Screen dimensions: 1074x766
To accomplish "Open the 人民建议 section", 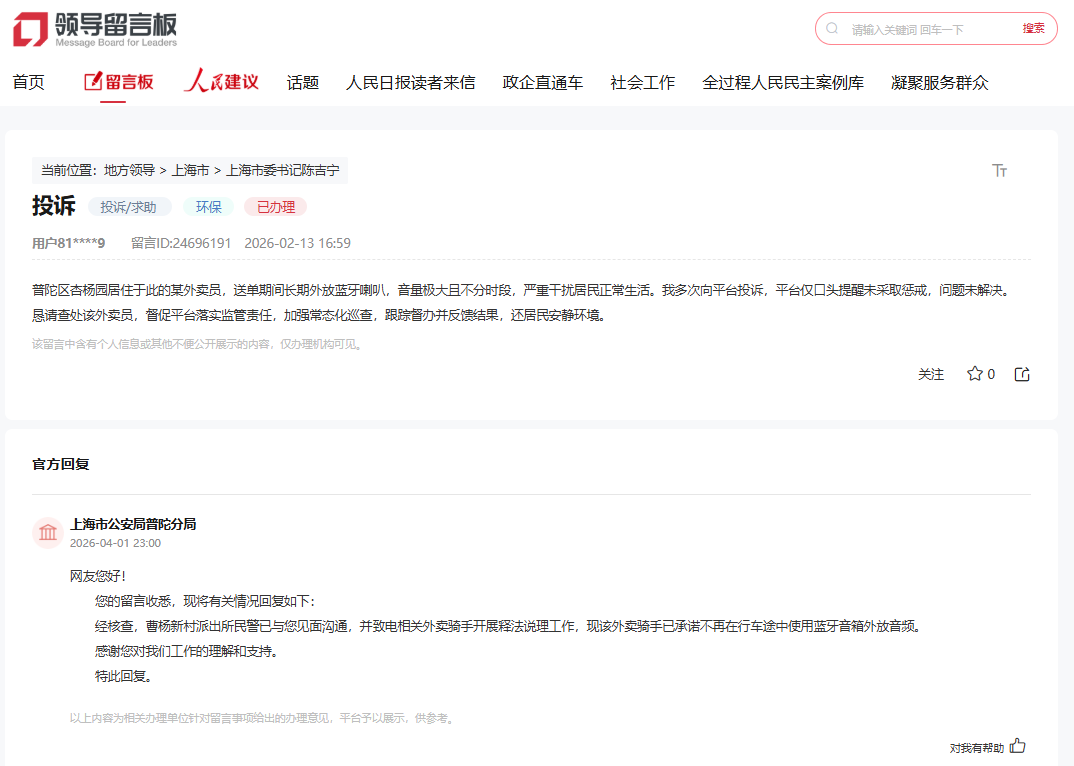I will coord(221,82).
